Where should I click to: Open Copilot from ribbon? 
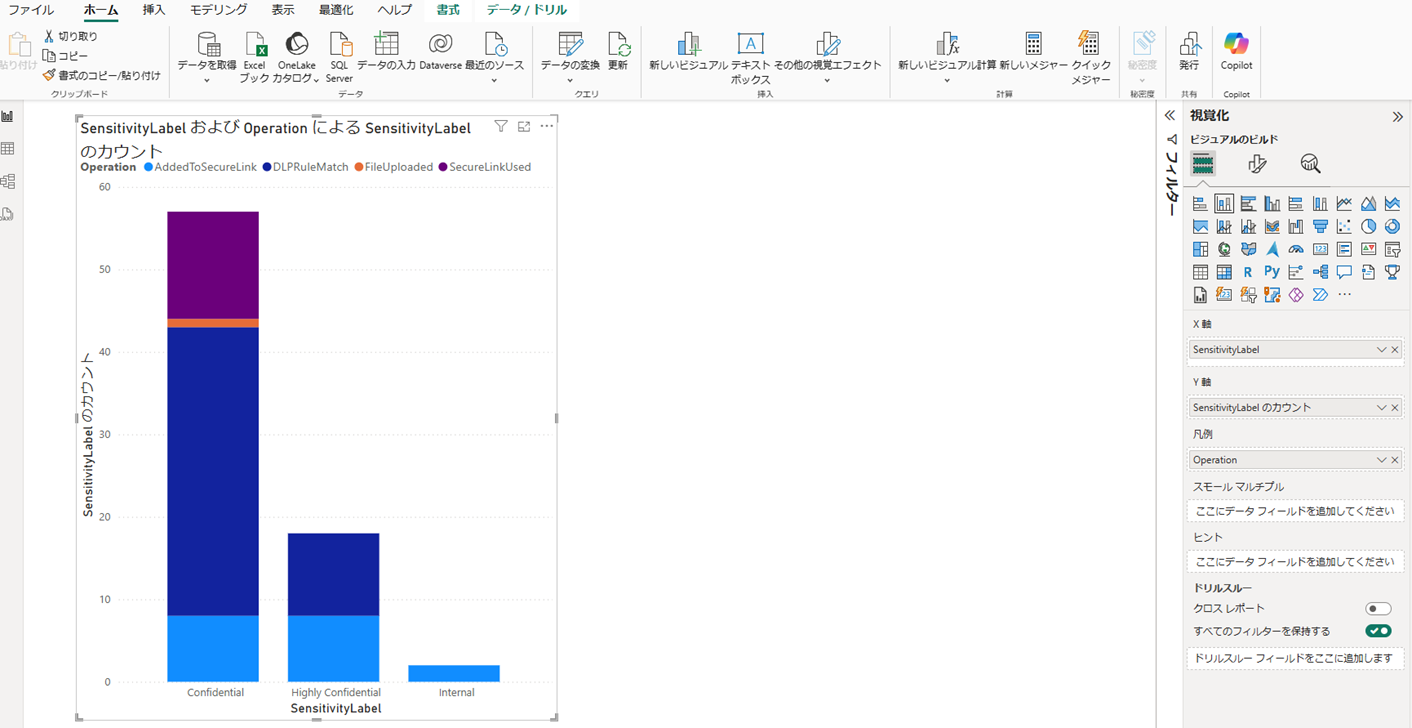[1237, 52]
